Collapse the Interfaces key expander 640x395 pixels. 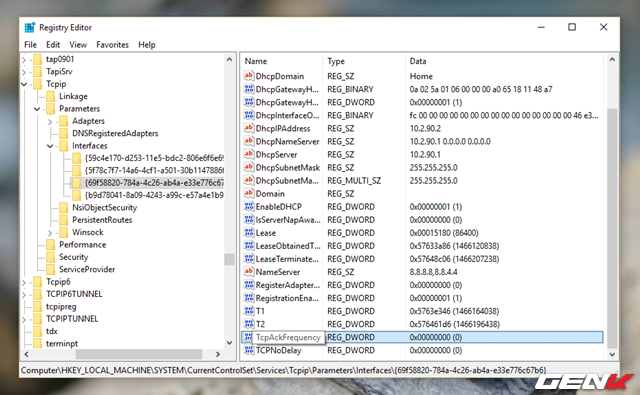click(x=50, y=146)
